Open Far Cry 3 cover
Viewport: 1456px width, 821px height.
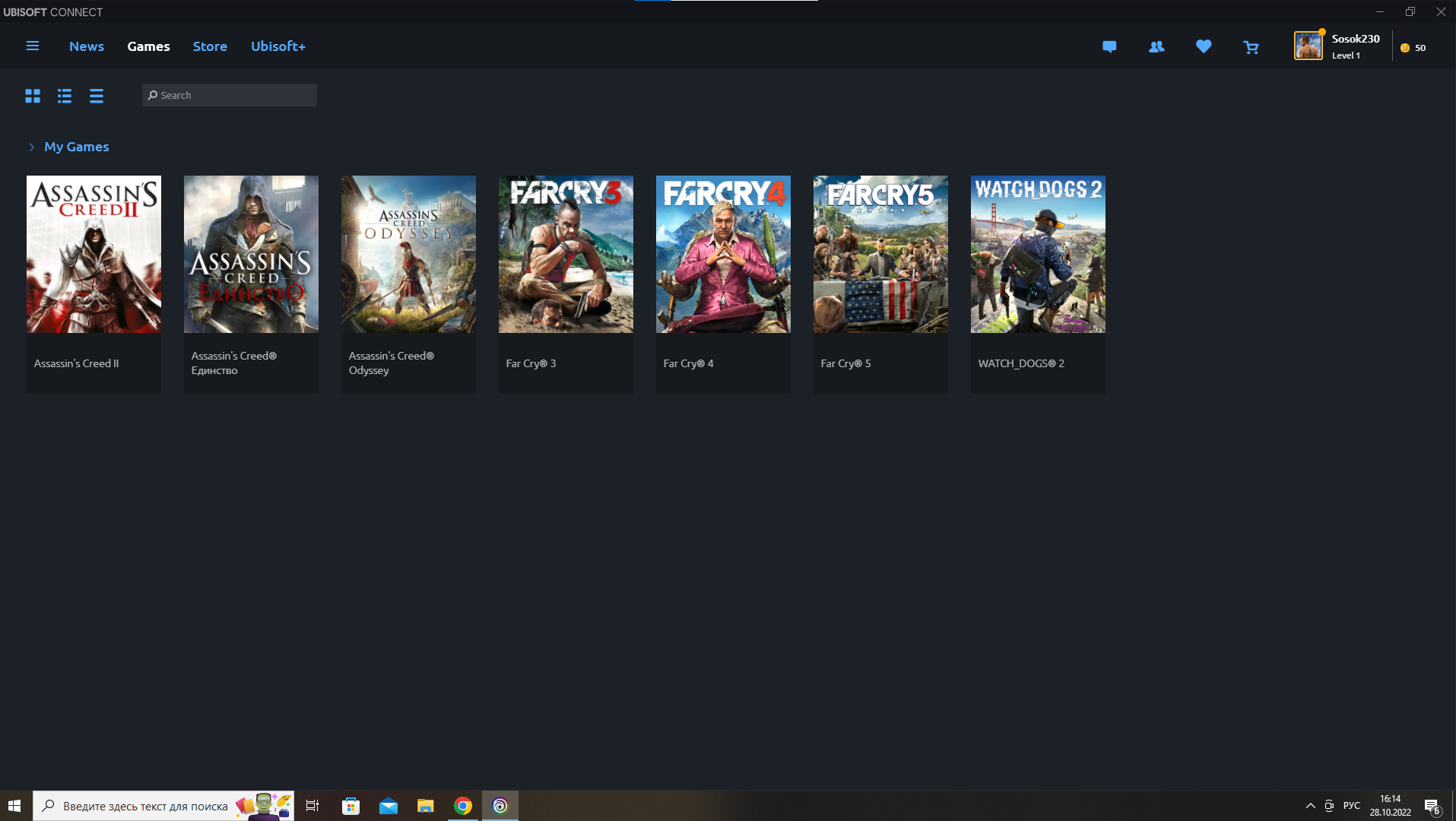[x=566, y=254]
